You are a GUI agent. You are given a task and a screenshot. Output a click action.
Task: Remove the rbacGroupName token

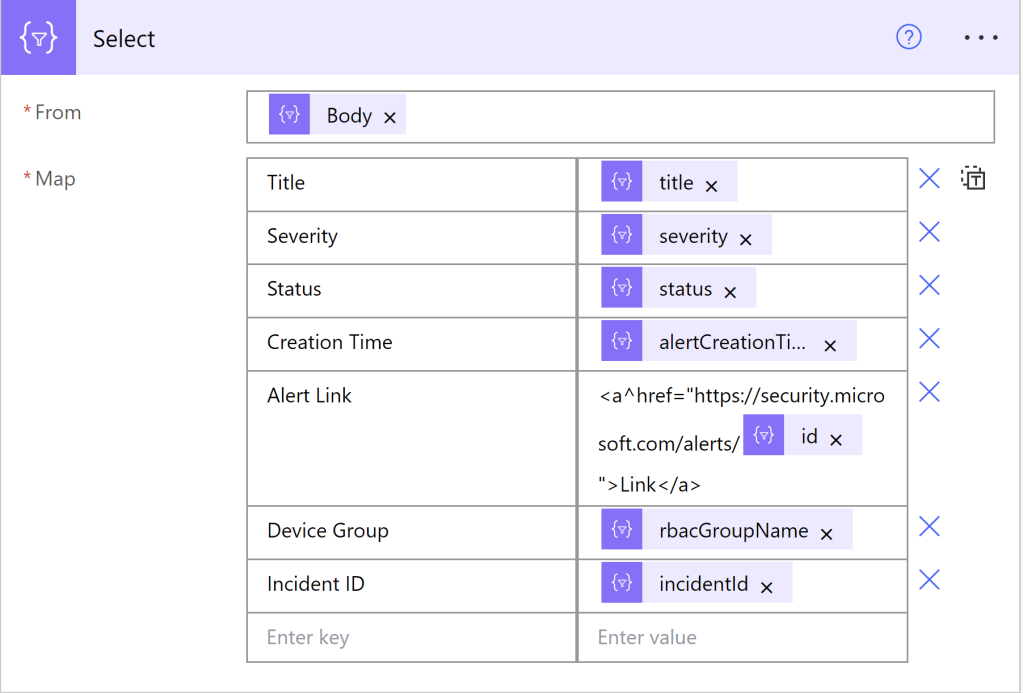[x=826, y=534]
